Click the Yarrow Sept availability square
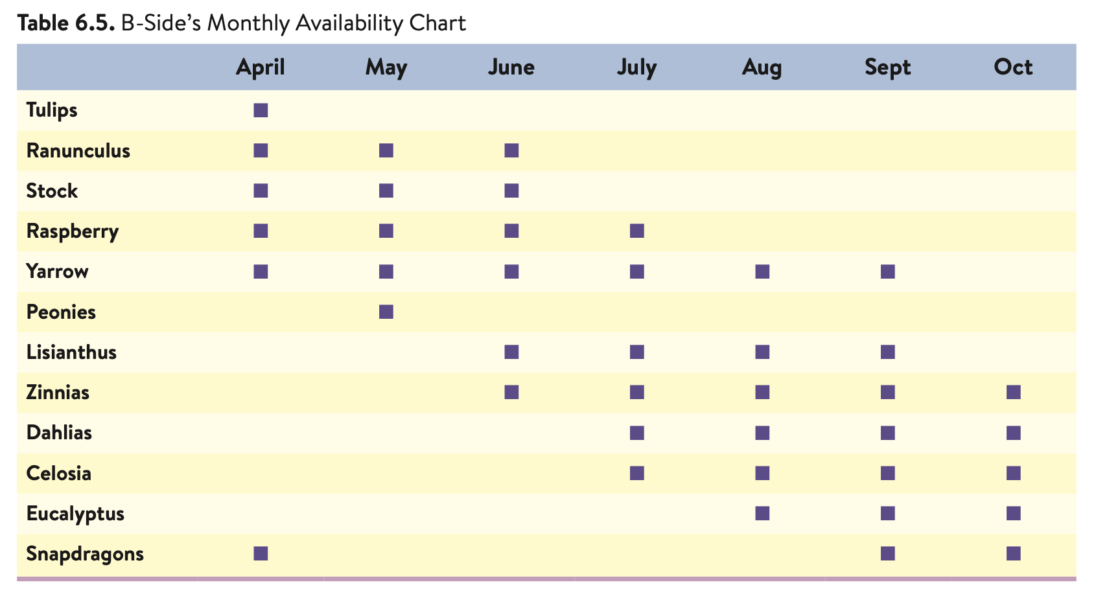The height and width of the screenshot is (600, 1096). click(x=888, y=271)
